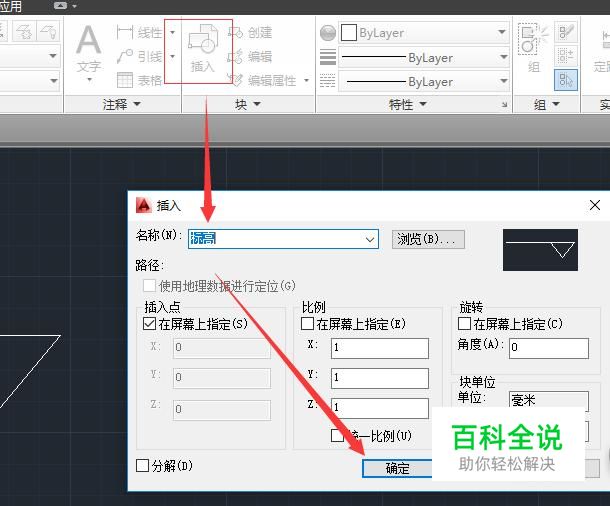Viewport: 610px width, 506px height.
Task: Click the object color sphere icon
Action: [328, 33]
